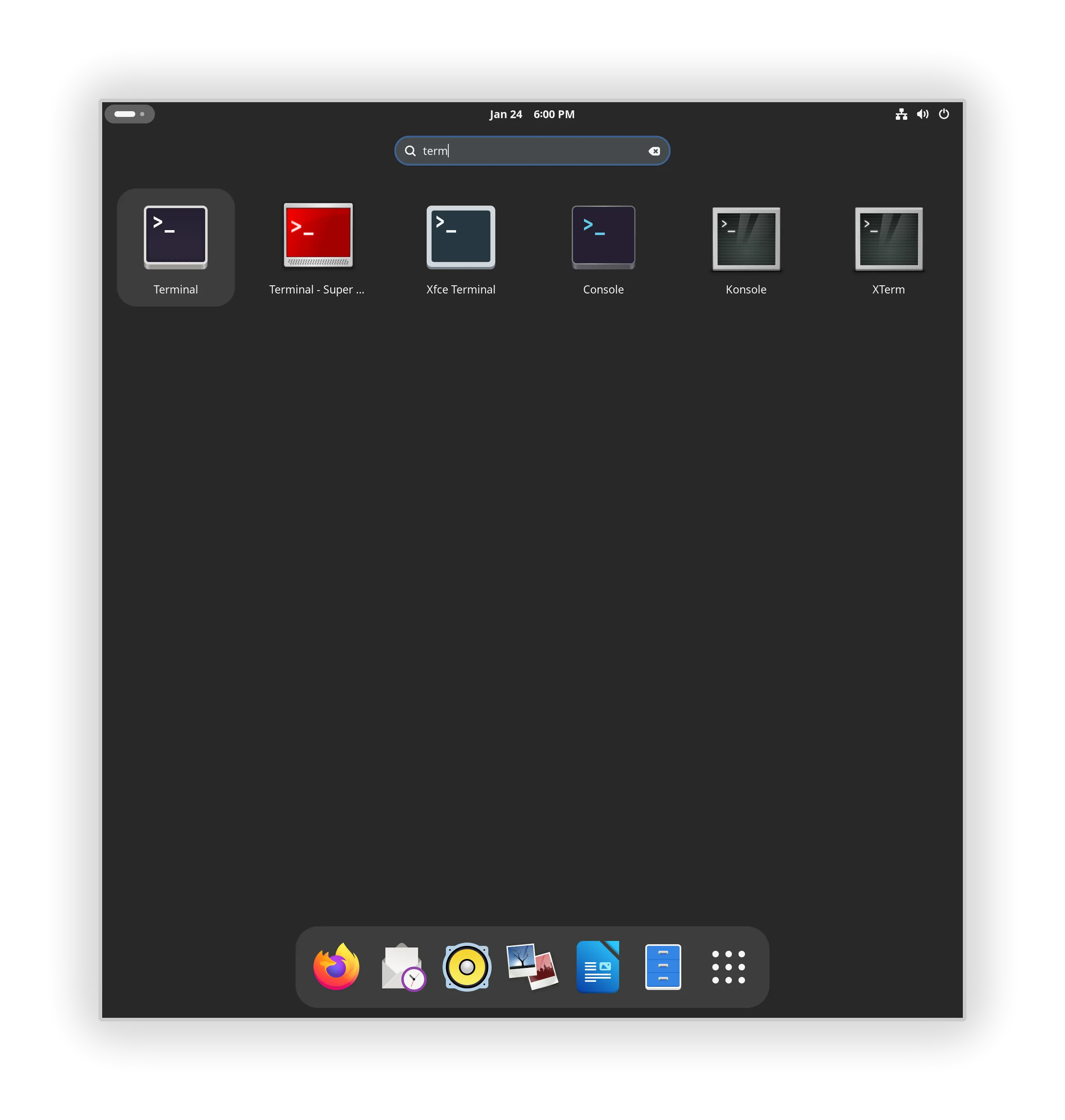Open the network status menu
The width and height of the screenshot is (1065, 1120).
click(x=902, y=114)
